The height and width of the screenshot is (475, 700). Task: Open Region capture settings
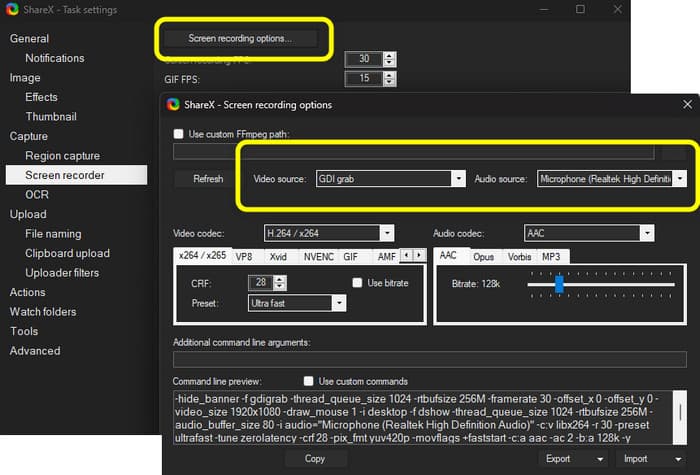point(62,156)
